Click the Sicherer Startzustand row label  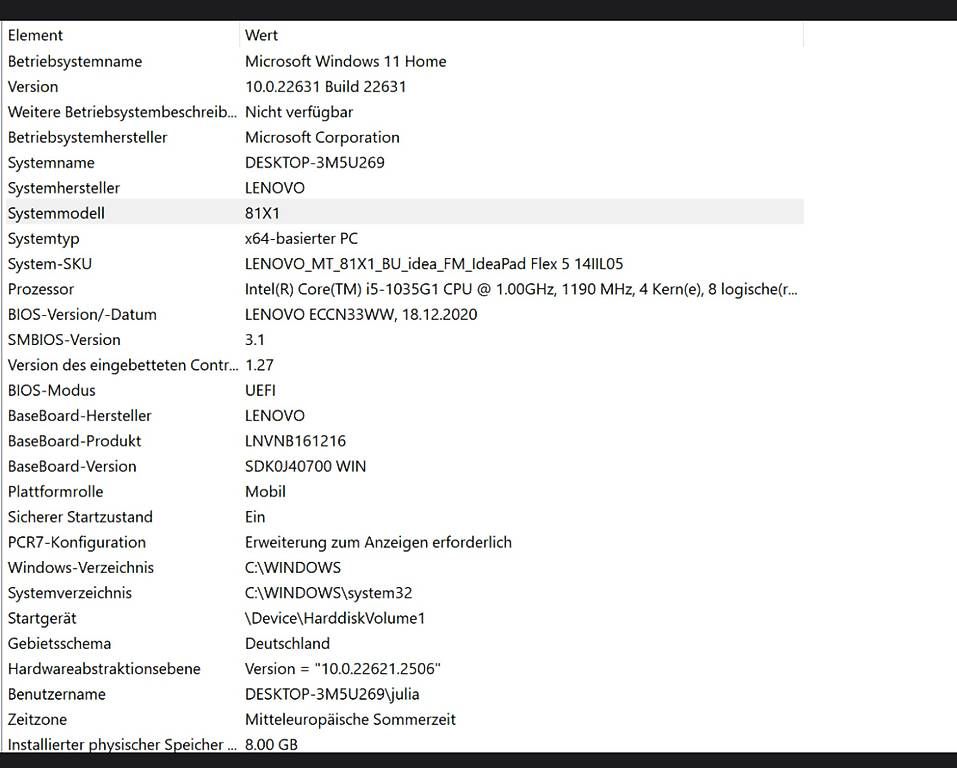[x=81, y=518]
